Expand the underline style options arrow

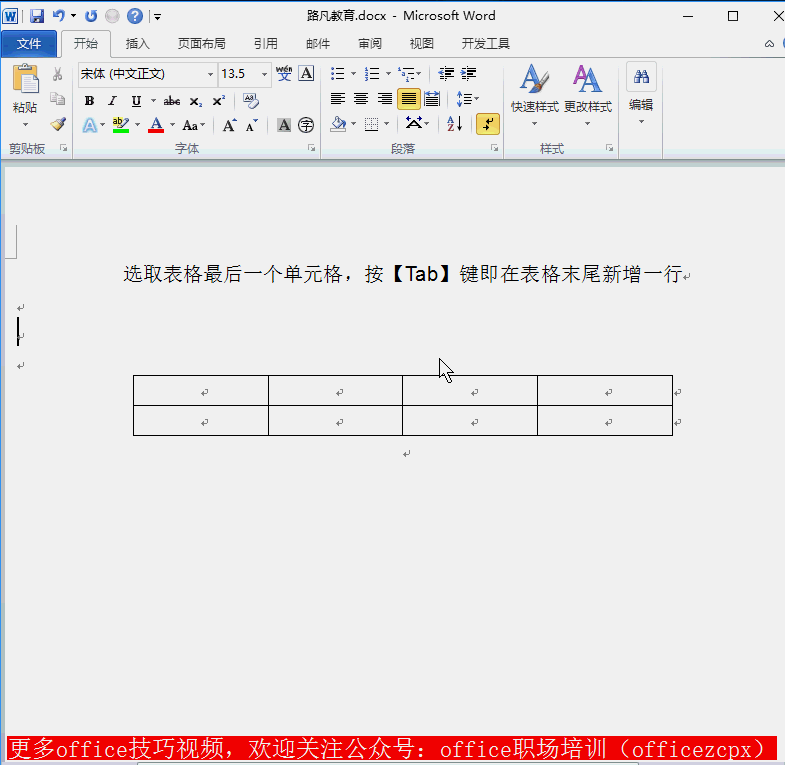pyautogui.click(x=153, y=101)
